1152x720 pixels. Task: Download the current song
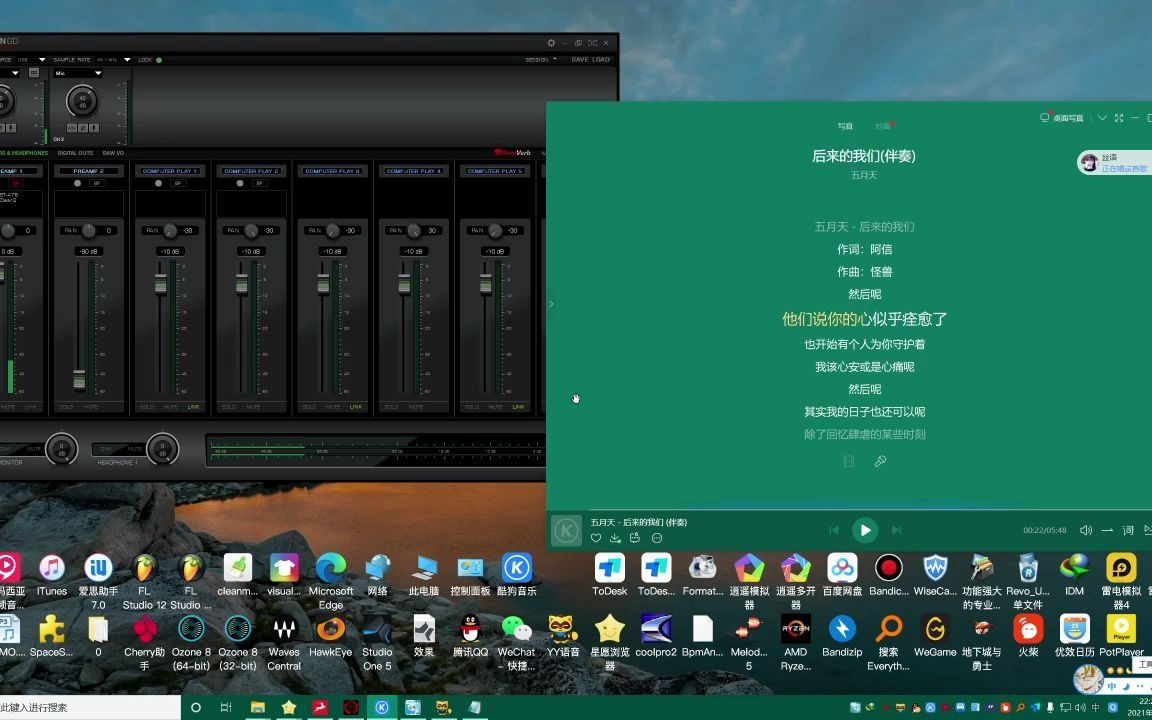pyautogui.click(x=616, y=538)
